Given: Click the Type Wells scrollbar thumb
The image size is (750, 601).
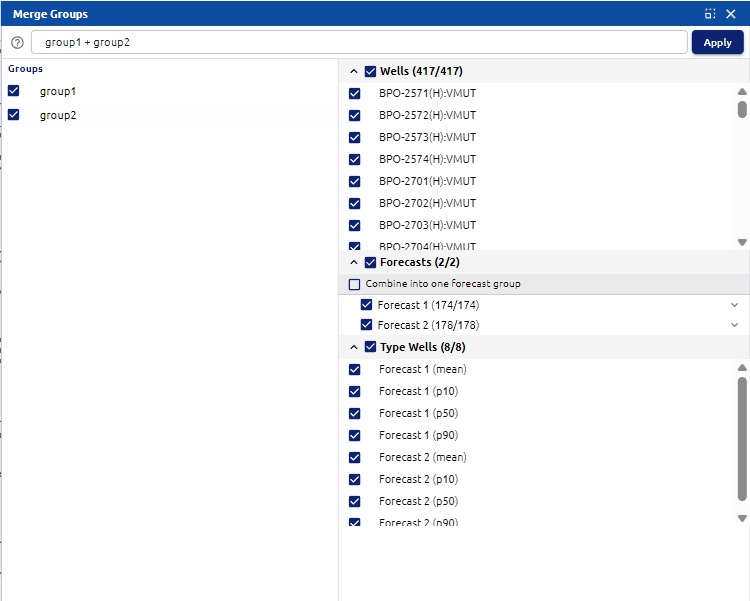Looking at the screenshot, I should [x=742, y=439].
